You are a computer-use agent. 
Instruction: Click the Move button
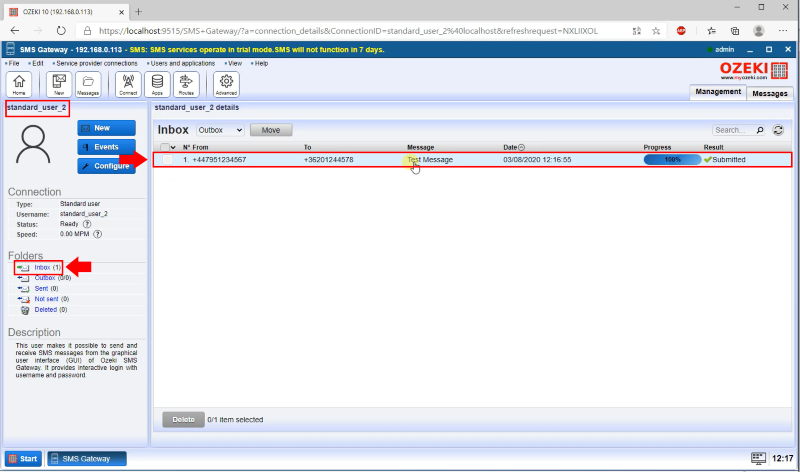[x=271, y=130]
